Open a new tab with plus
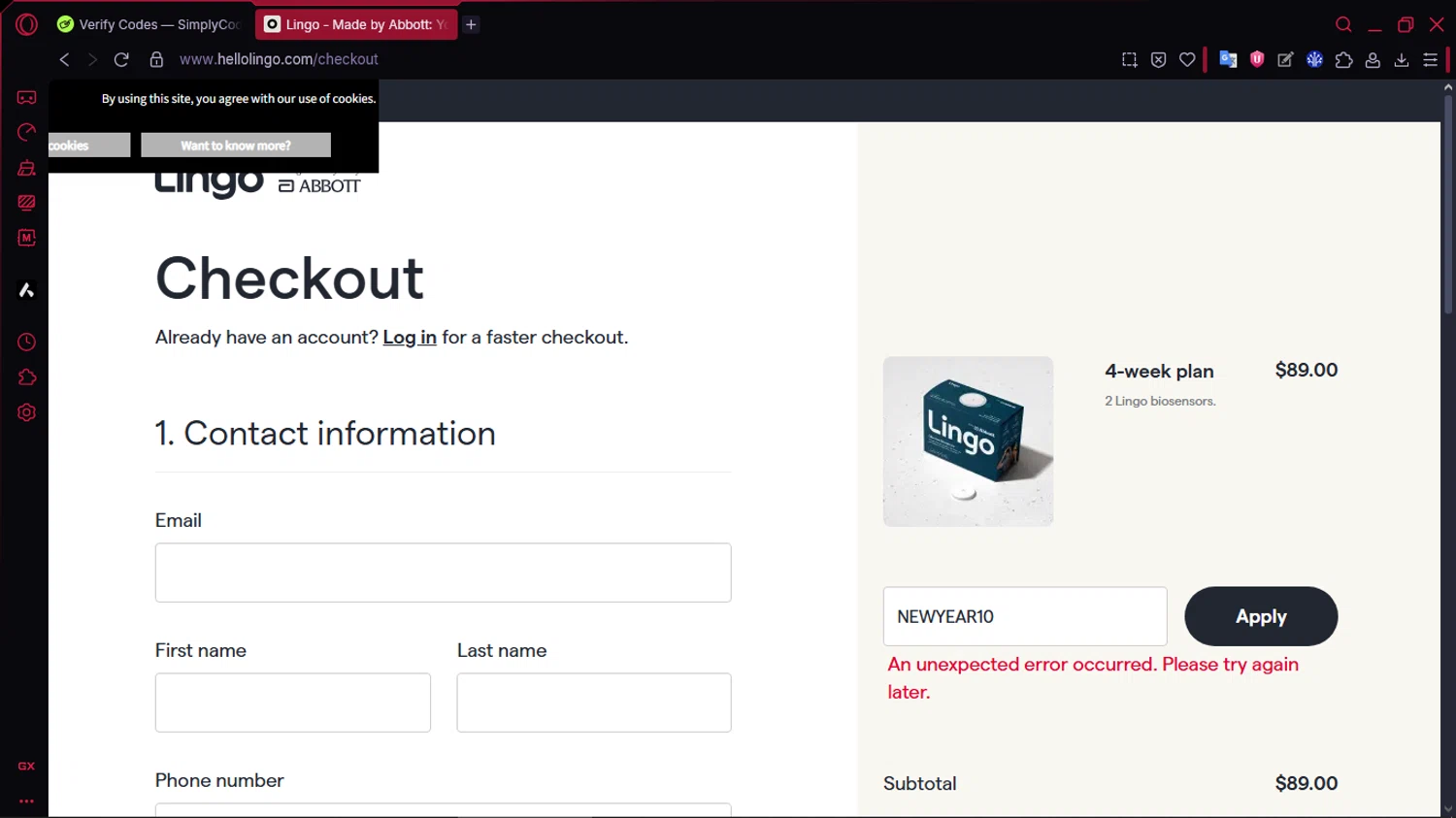 [471, 24]
